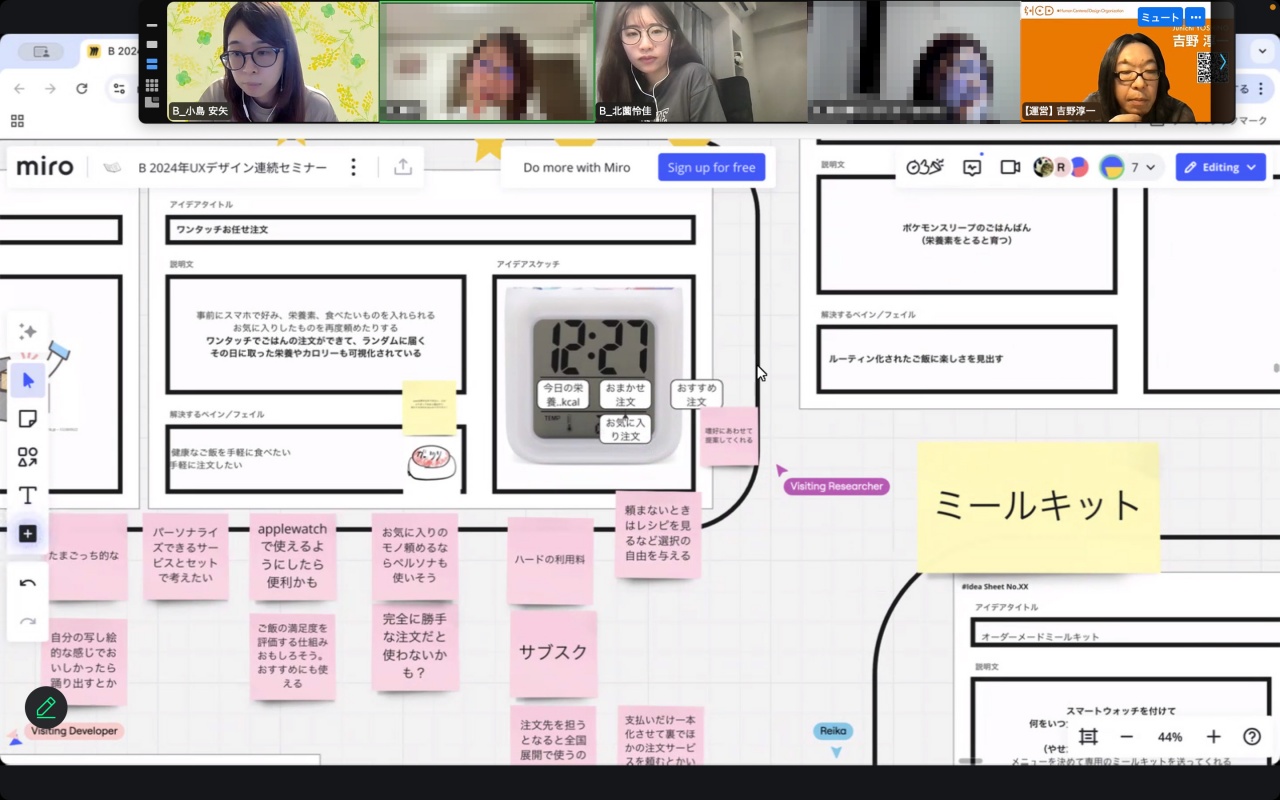
Task: Click the green pen annotation button
Action: 46,708
